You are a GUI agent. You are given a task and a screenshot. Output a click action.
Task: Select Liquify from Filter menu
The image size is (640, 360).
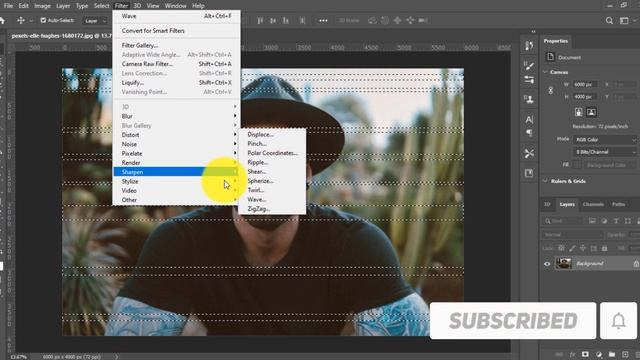(176, 82)
